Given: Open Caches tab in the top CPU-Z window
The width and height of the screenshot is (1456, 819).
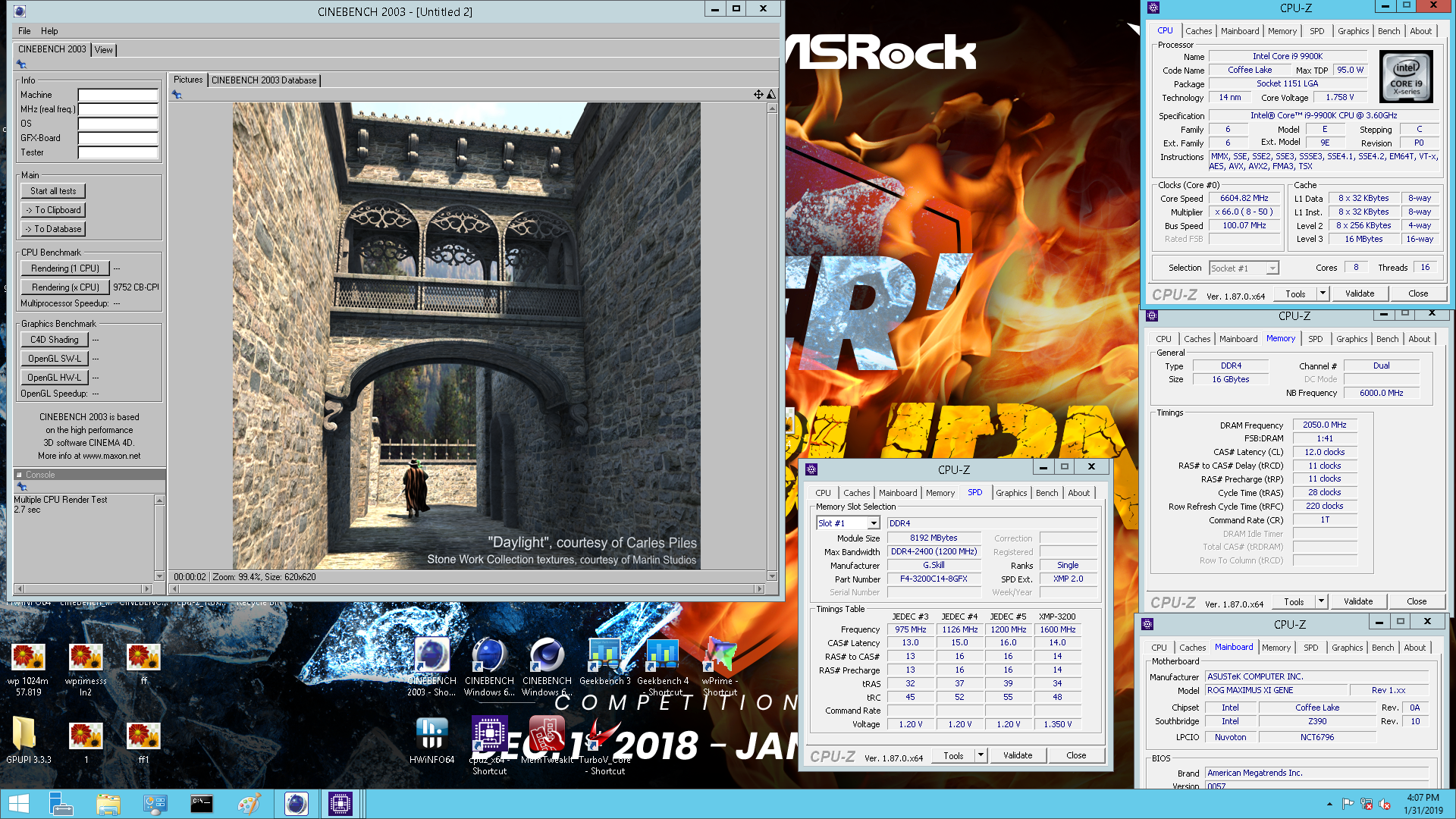Looking at the screenshot, I should pos(1198,31).
